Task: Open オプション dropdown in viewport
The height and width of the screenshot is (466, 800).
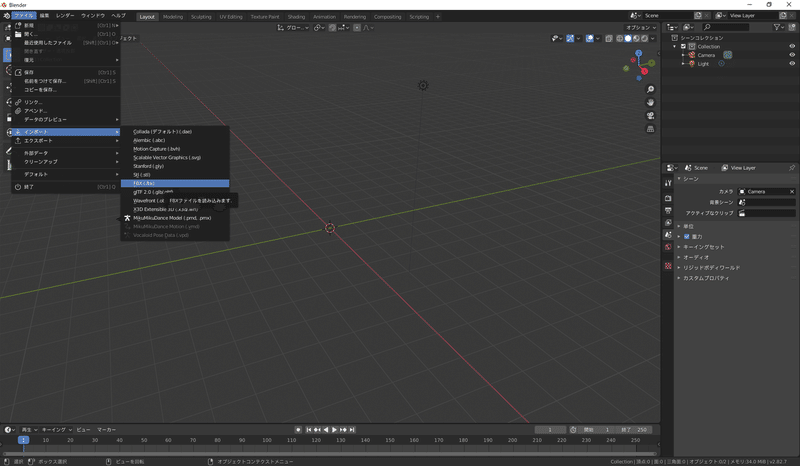Action: pos(641,28)
